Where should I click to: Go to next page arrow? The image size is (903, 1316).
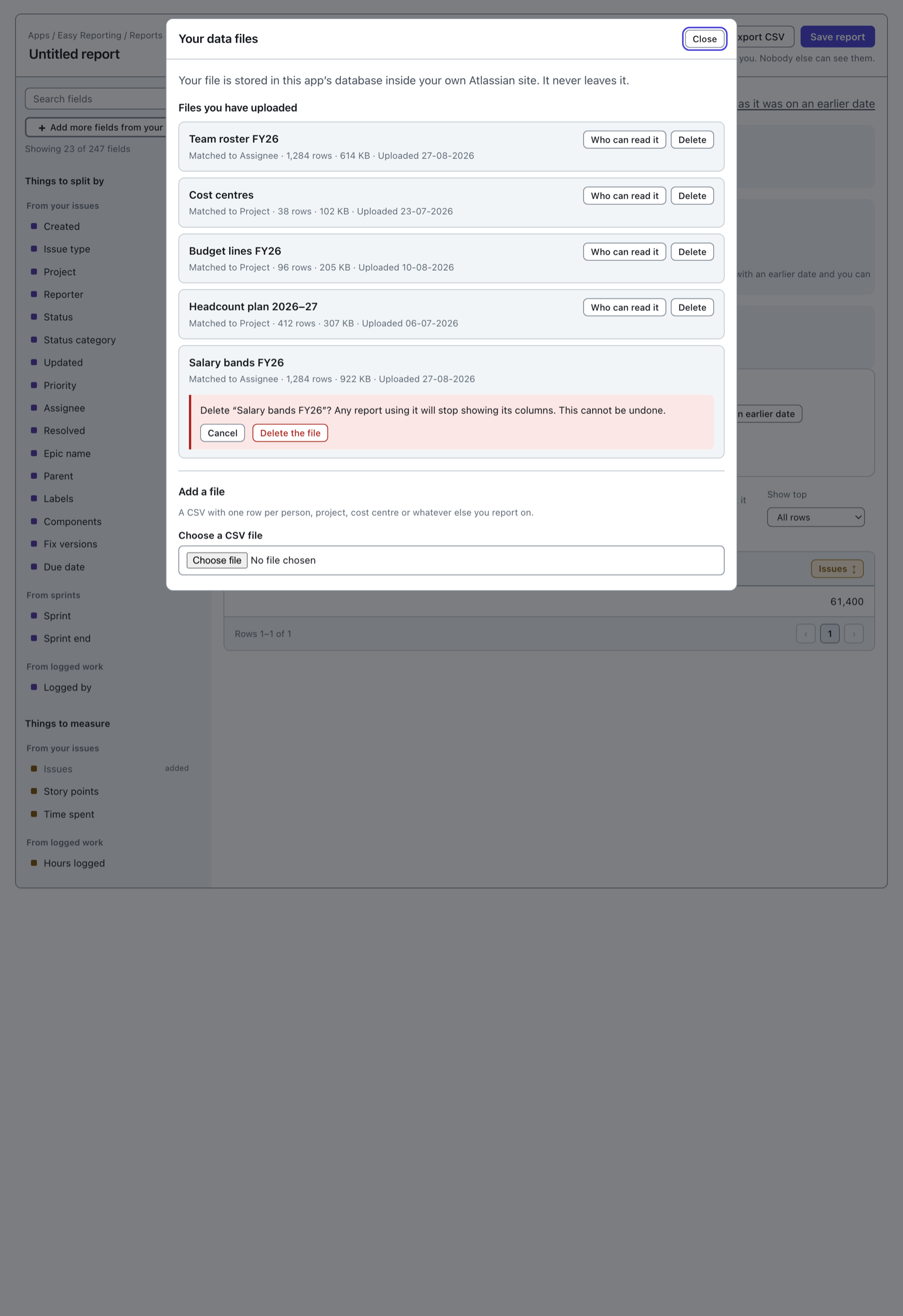coord(853,633)
